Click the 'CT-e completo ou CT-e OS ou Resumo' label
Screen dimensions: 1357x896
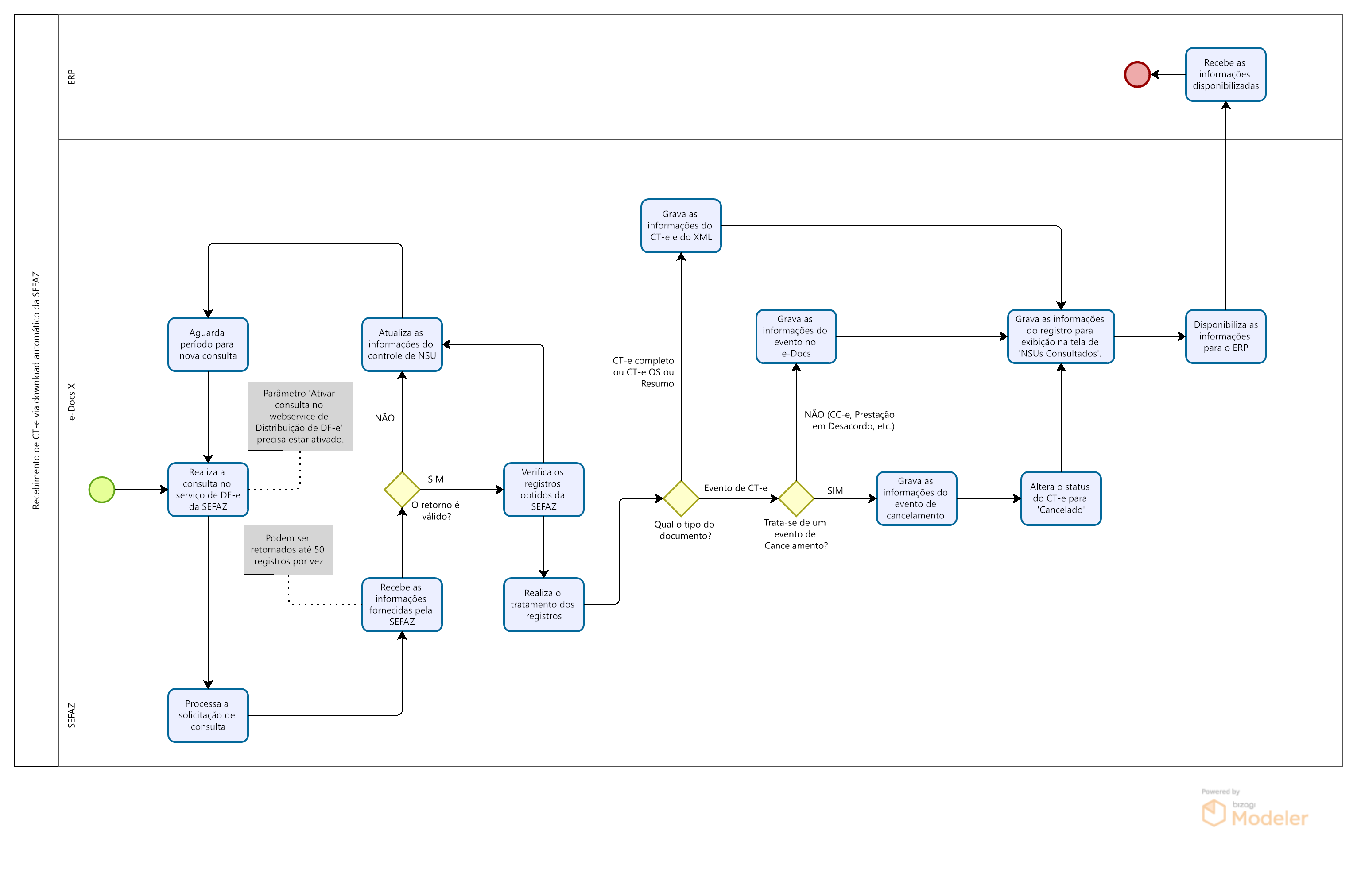click(643, 372)
